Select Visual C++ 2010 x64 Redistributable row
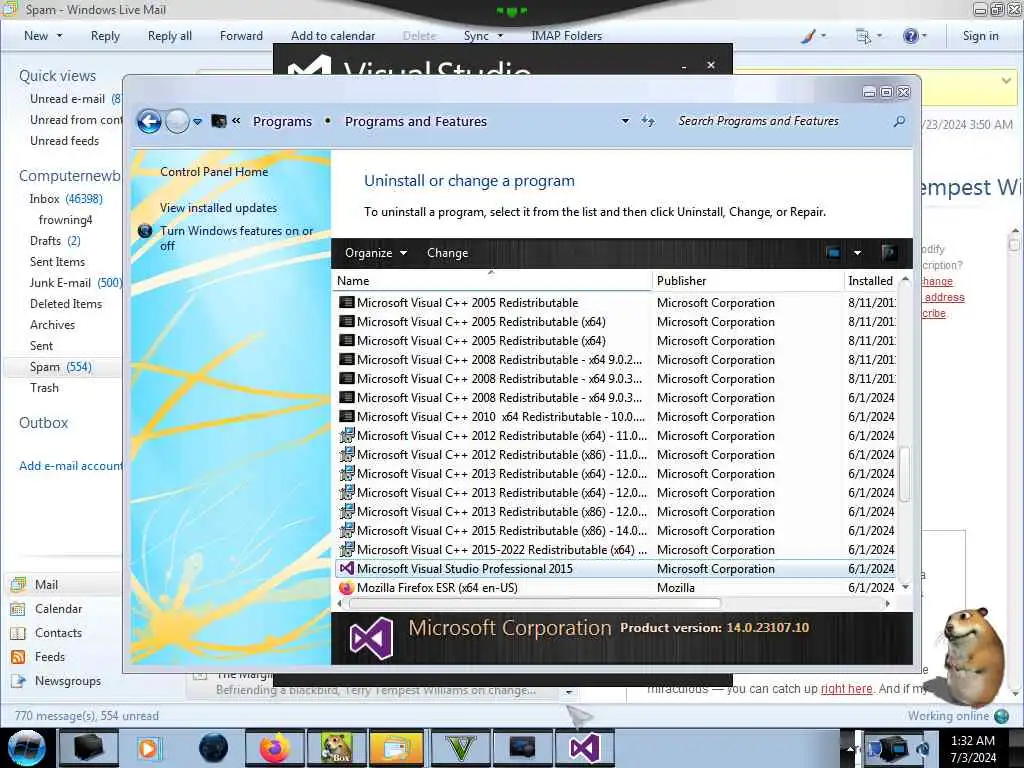This screenshot has width=1024, height=768. (615, 417)
